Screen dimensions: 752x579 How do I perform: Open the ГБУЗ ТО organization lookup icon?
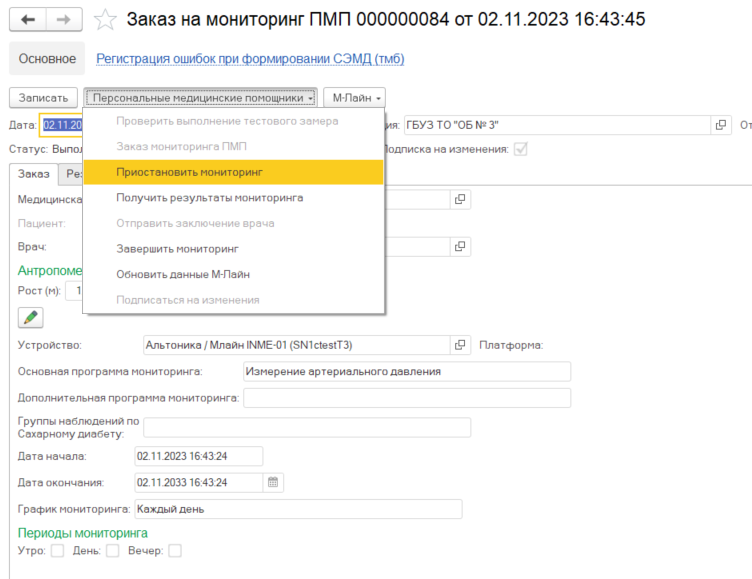click(x=720, y=125)
